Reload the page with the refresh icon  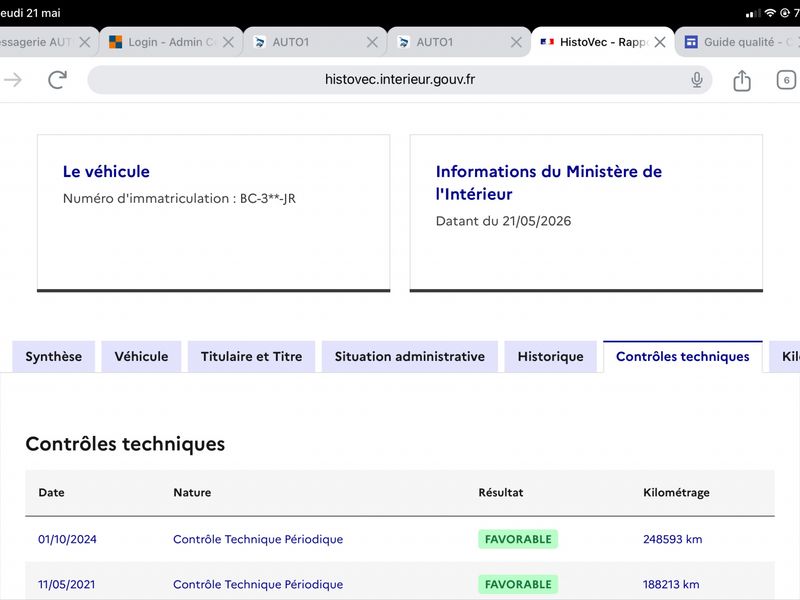[x=58, y=80]
